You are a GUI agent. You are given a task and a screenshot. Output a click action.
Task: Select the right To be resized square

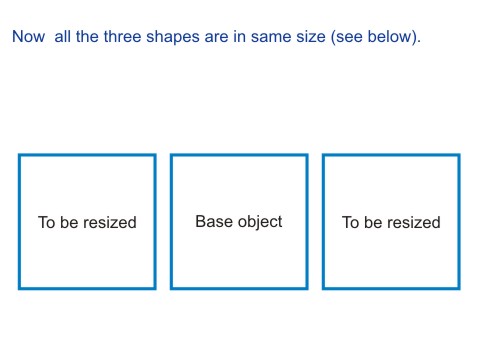pyautogui.click(x=391, y=222)
